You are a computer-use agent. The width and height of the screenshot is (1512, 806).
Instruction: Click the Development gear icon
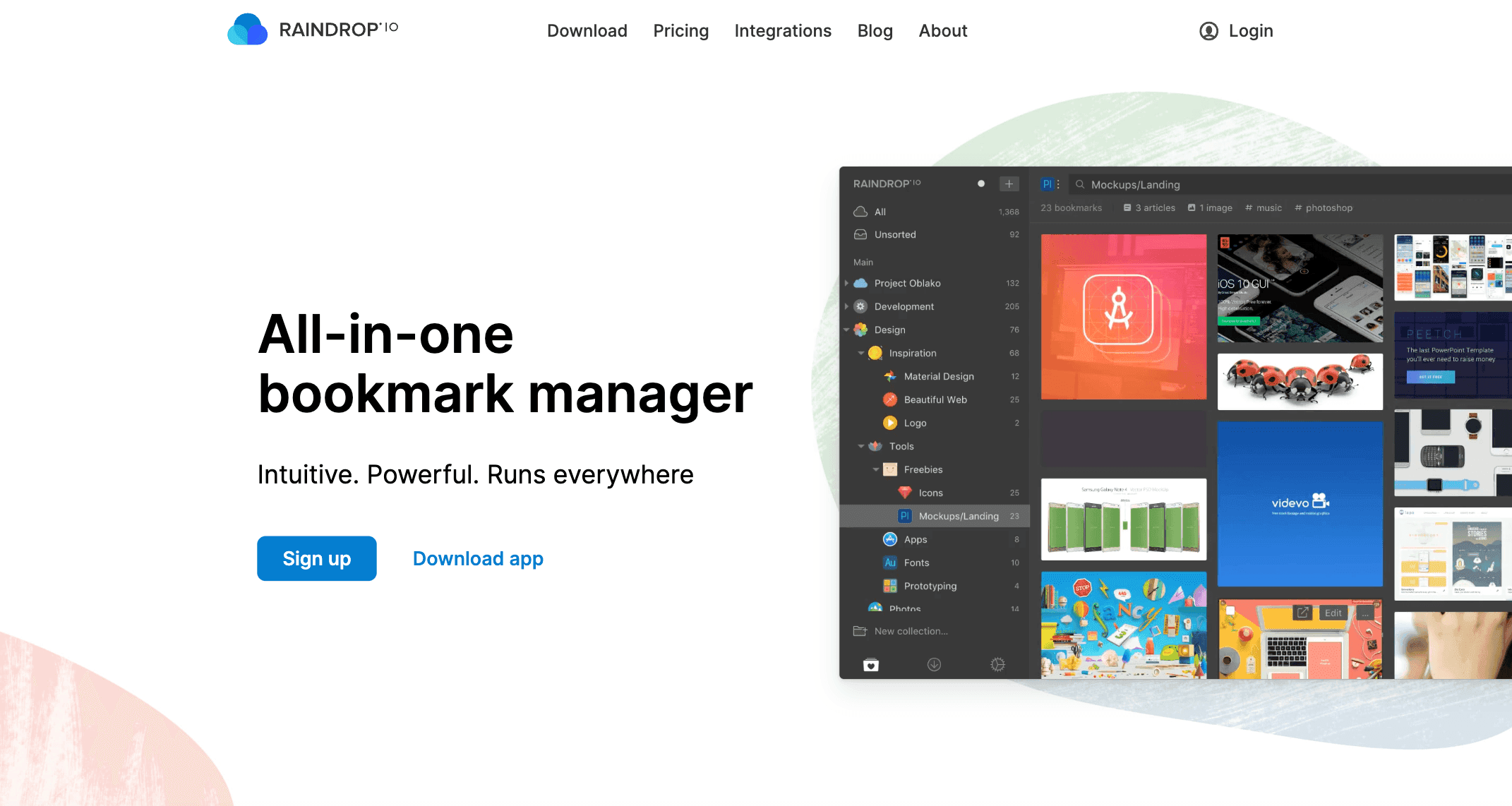[x=860, y=306]
